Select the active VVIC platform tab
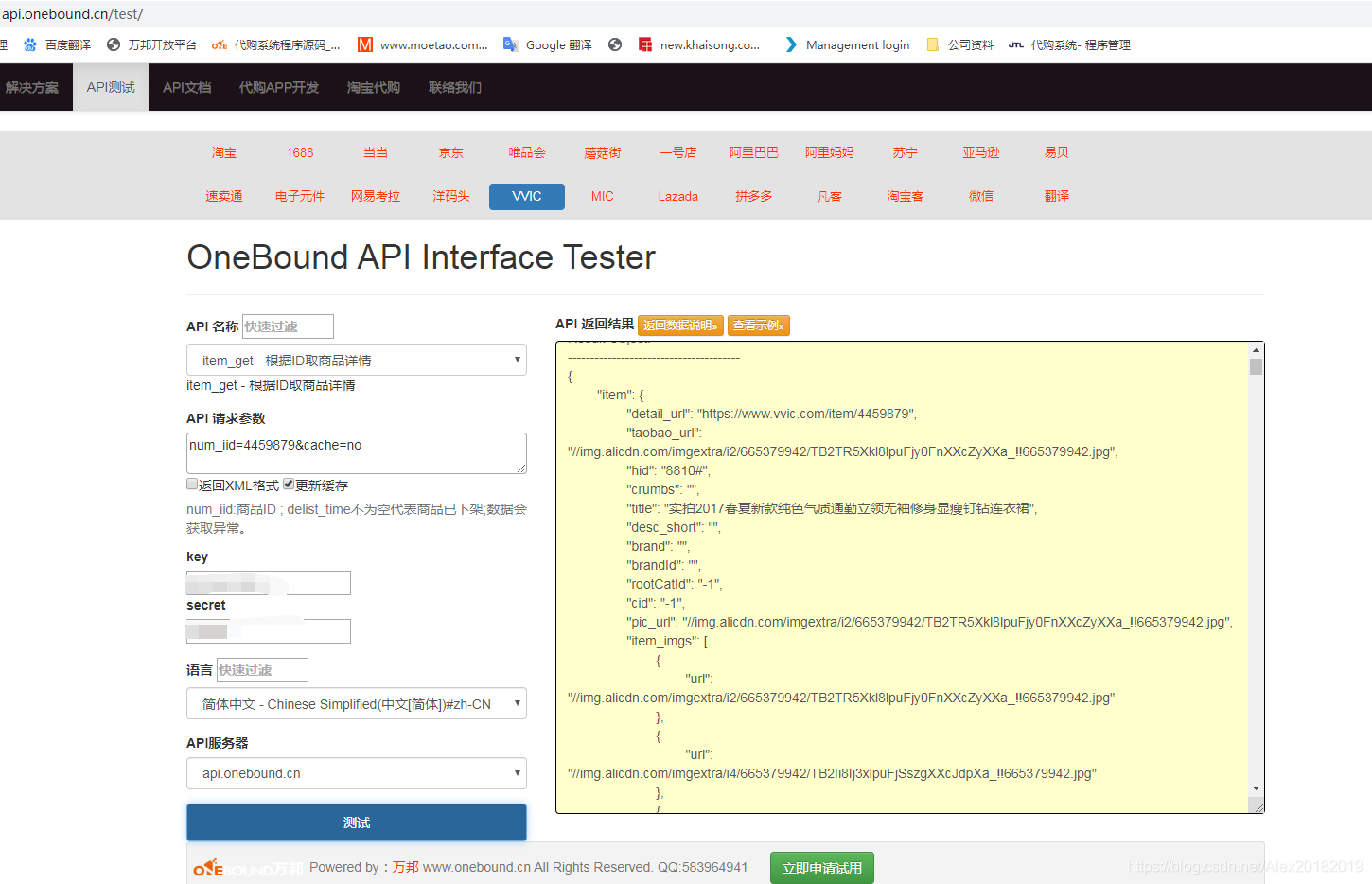1372x884 pixels. [527, 196]
